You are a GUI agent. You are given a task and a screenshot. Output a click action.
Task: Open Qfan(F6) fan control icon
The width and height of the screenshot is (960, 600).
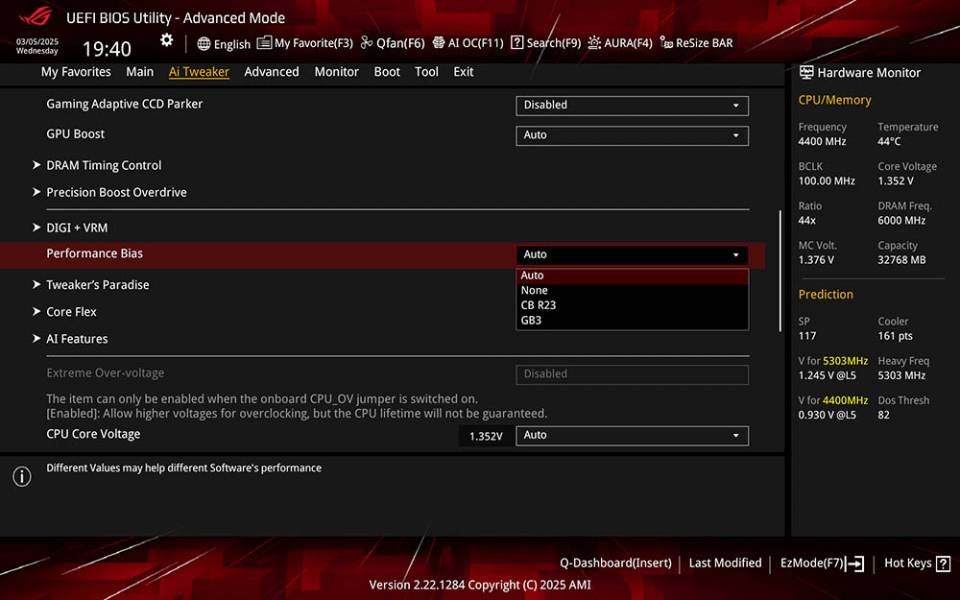tap(366, 42)
